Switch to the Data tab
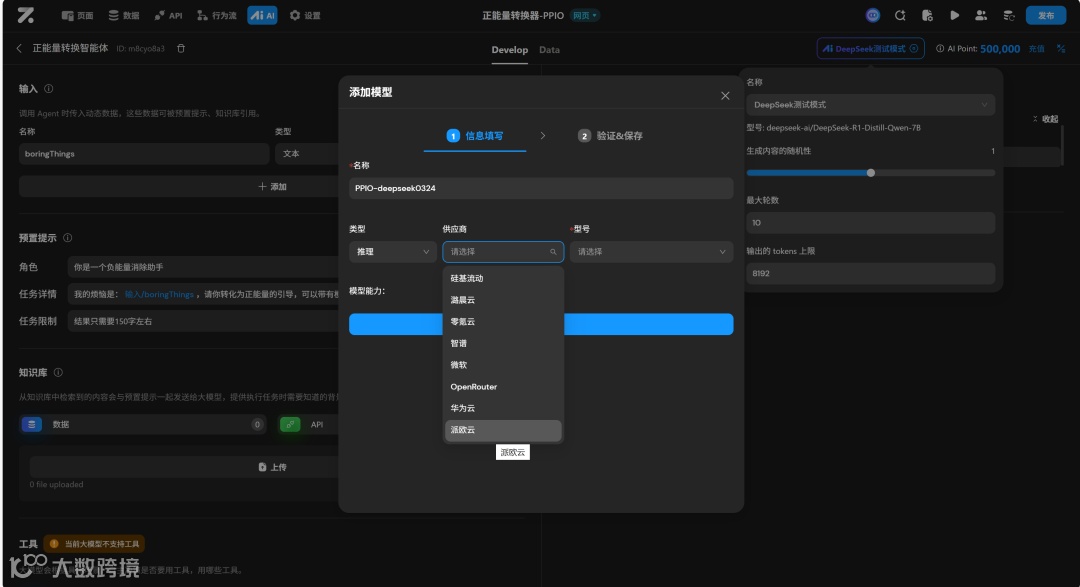The height and width of the screenshot is (587, 1080). [x=549, y=50]
